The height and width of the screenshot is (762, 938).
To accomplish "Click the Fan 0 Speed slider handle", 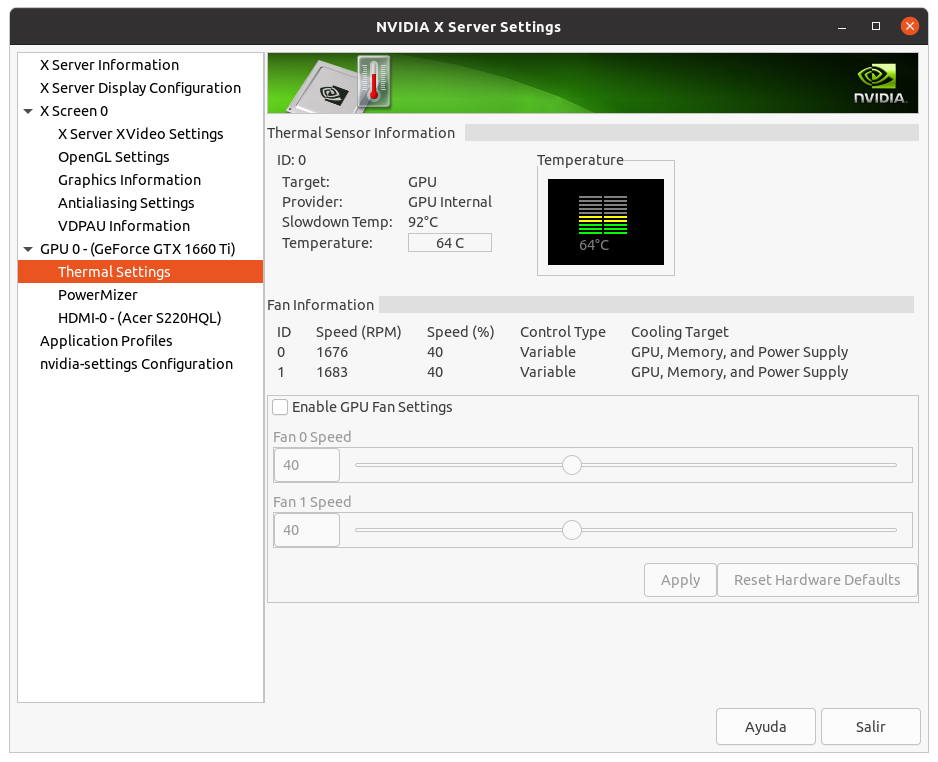I will click(x=572, y=465).
